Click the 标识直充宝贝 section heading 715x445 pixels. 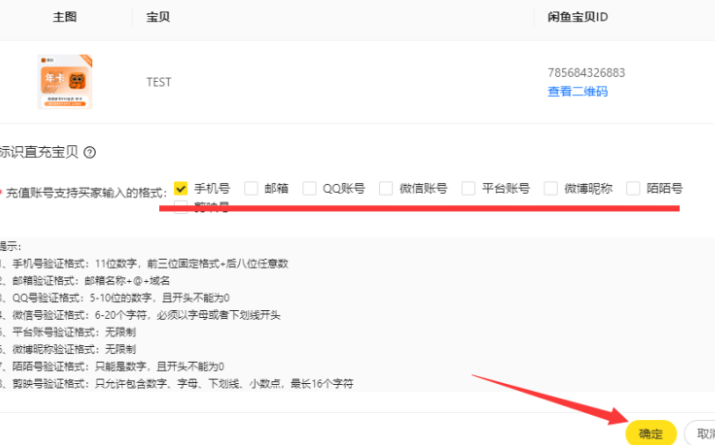coord(40,153)
